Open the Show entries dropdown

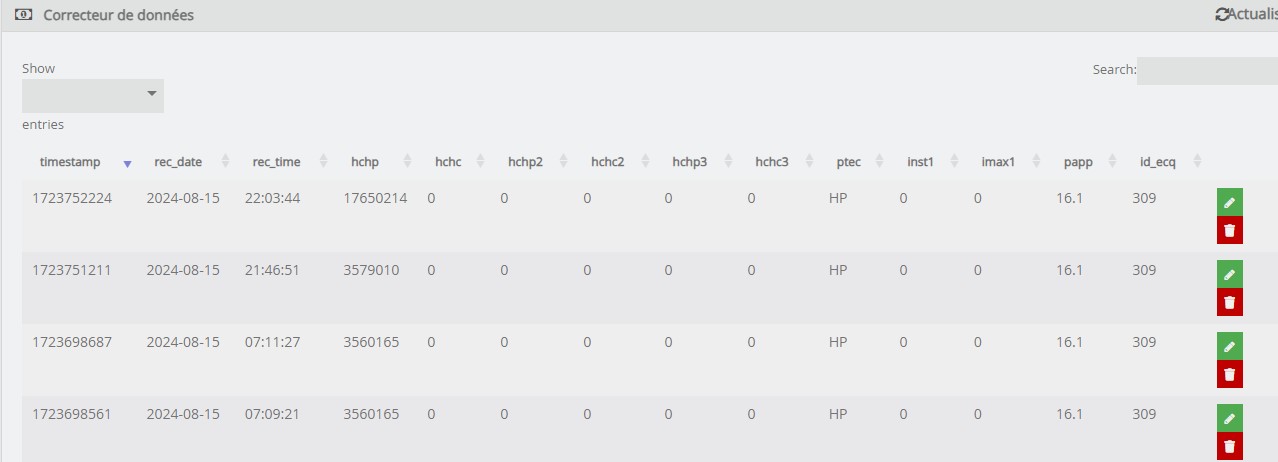[x=93, y=95]
